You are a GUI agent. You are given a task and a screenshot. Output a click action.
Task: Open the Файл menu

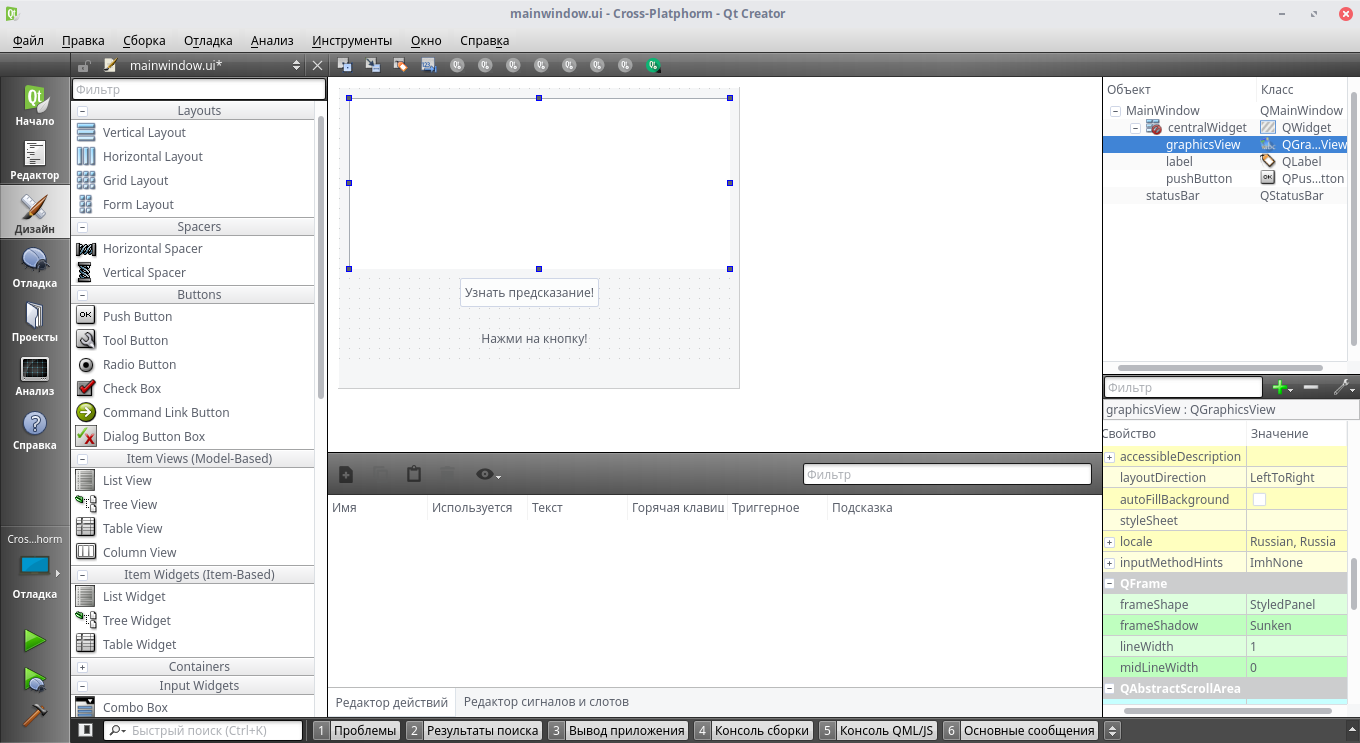click(28, 41)
